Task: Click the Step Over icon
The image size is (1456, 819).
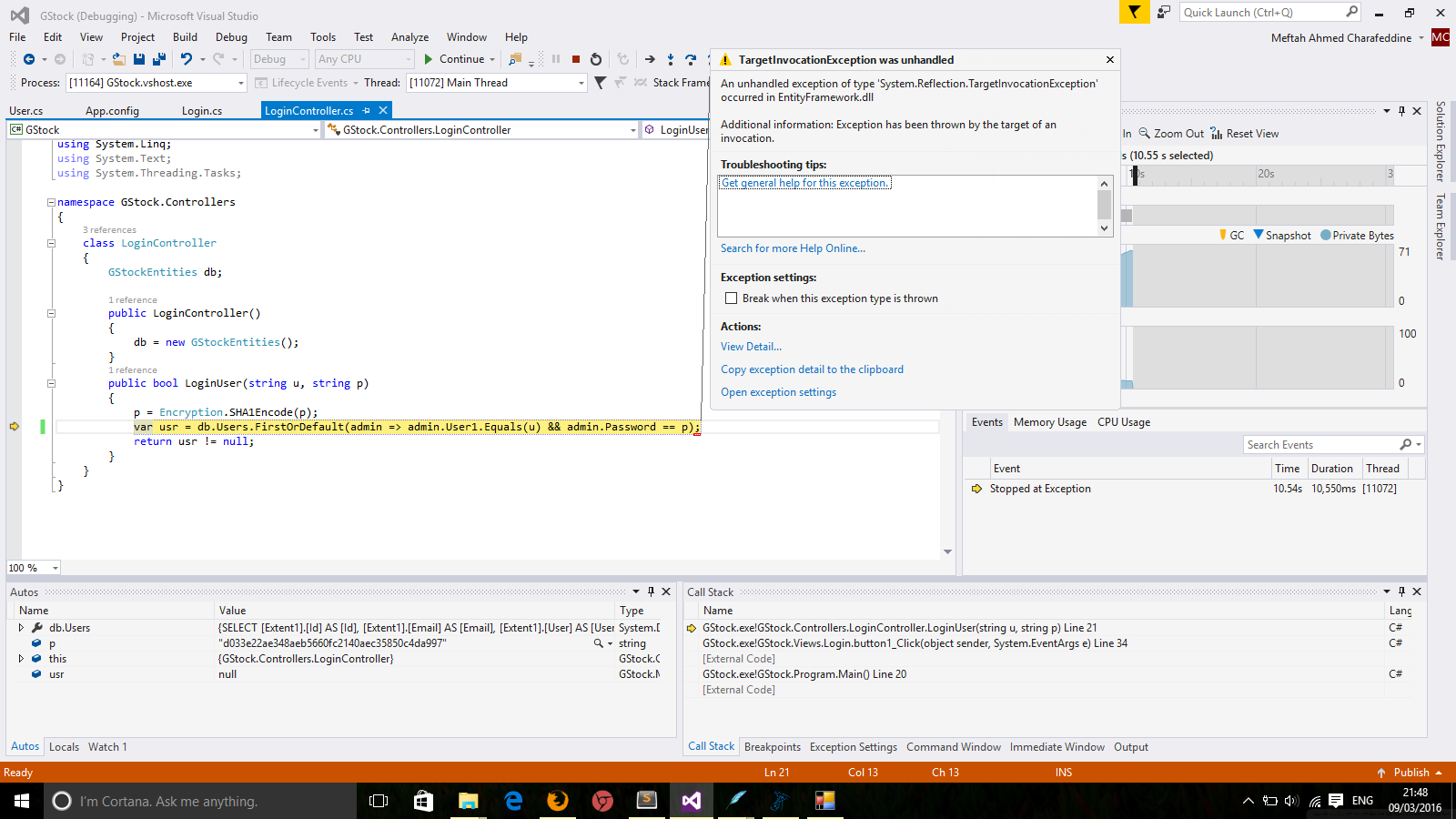Action: pos(691,59)
